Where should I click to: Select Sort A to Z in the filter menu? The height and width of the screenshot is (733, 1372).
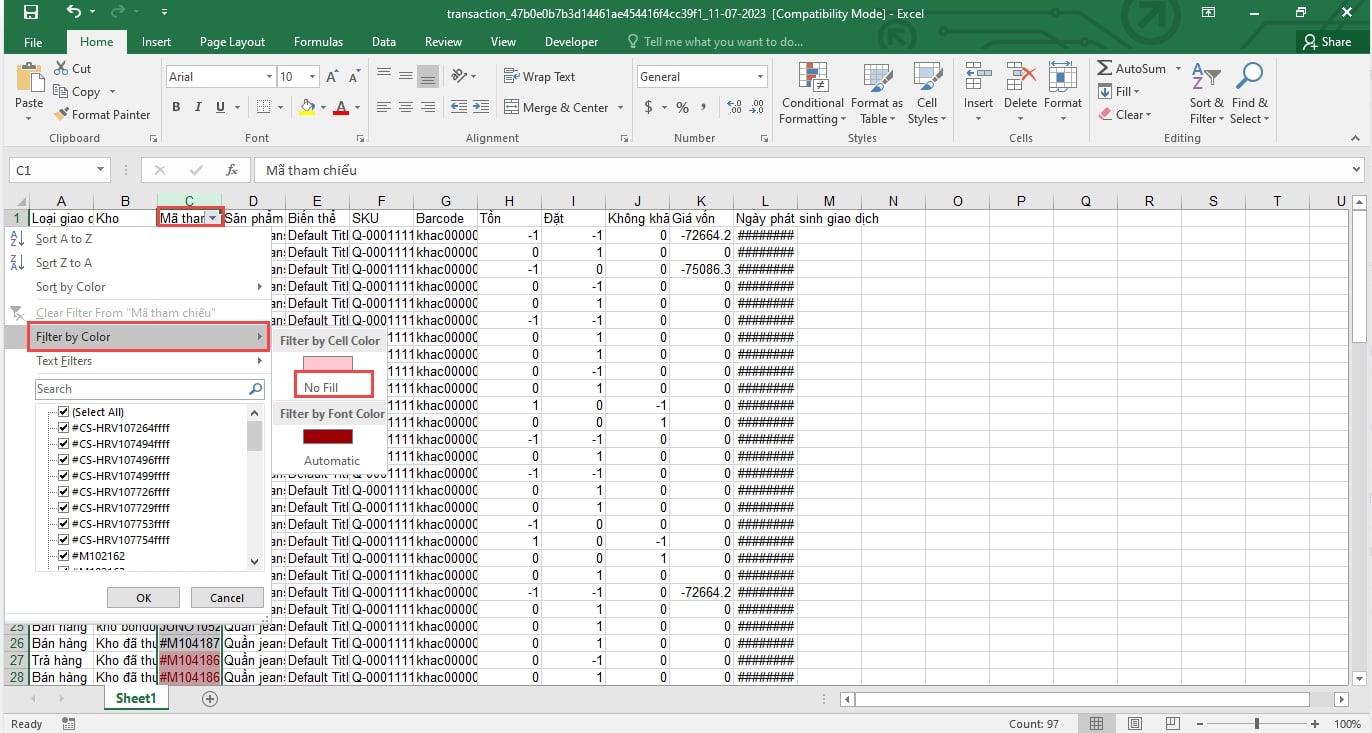(x=64, y=239)
